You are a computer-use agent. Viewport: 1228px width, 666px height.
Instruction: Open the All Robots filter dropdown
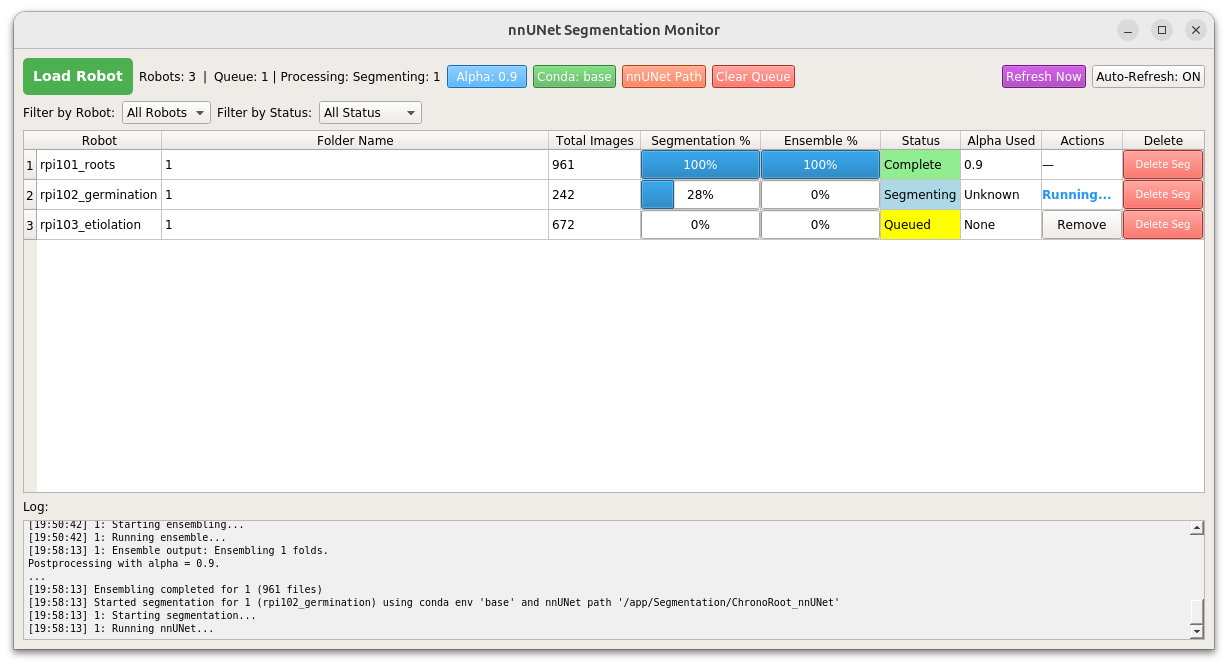[x=166, y=112]
